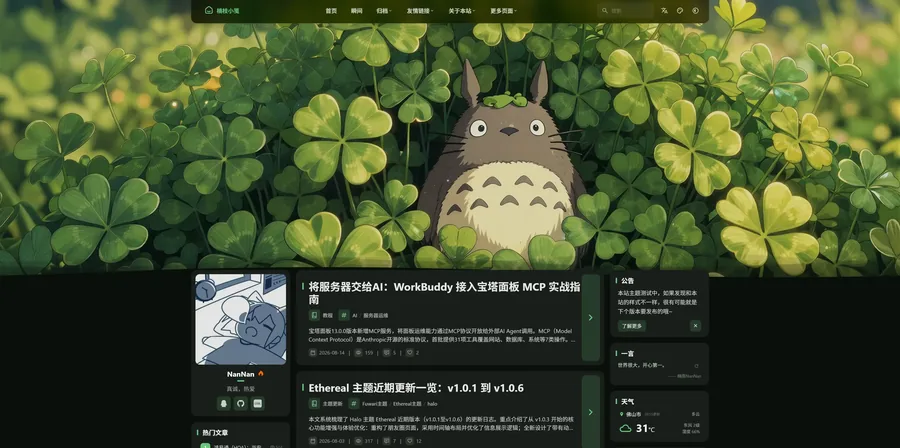
Task: Click the NanNan avatar image
Action: (240, 319)
